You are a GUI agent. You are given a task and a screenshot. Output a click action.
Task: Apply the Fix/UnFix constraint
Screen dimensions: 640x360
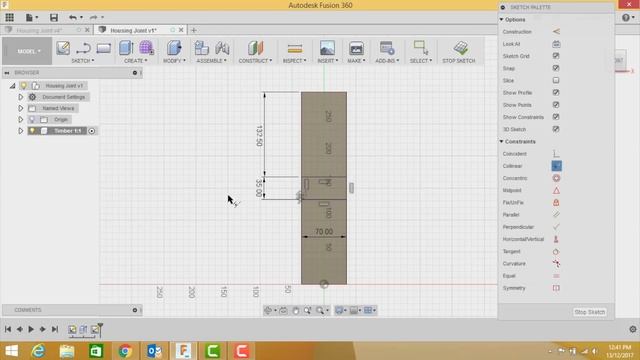coord(556,202)
